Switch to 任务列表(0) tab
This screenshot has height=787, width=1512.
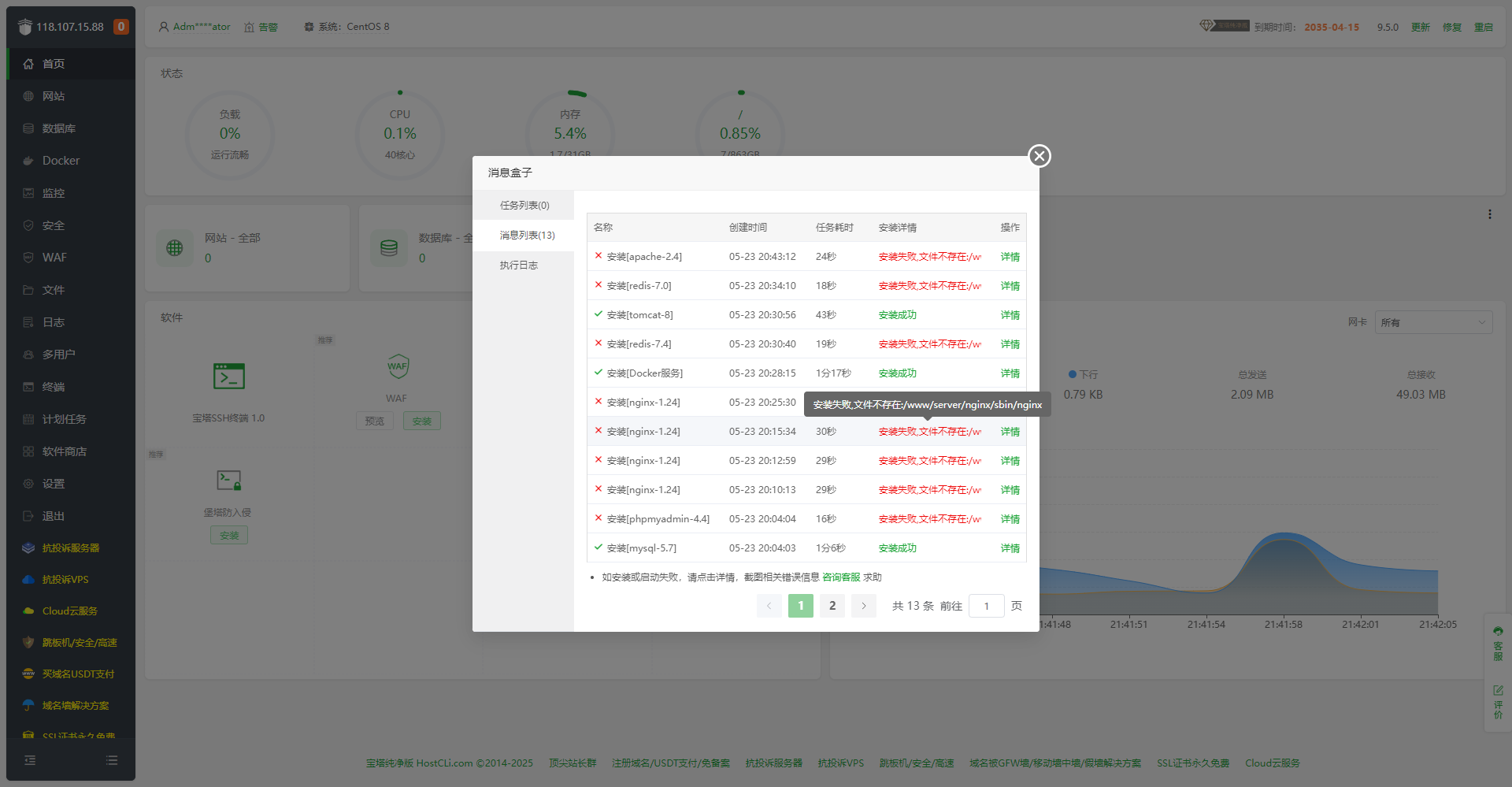pos(524,205)
